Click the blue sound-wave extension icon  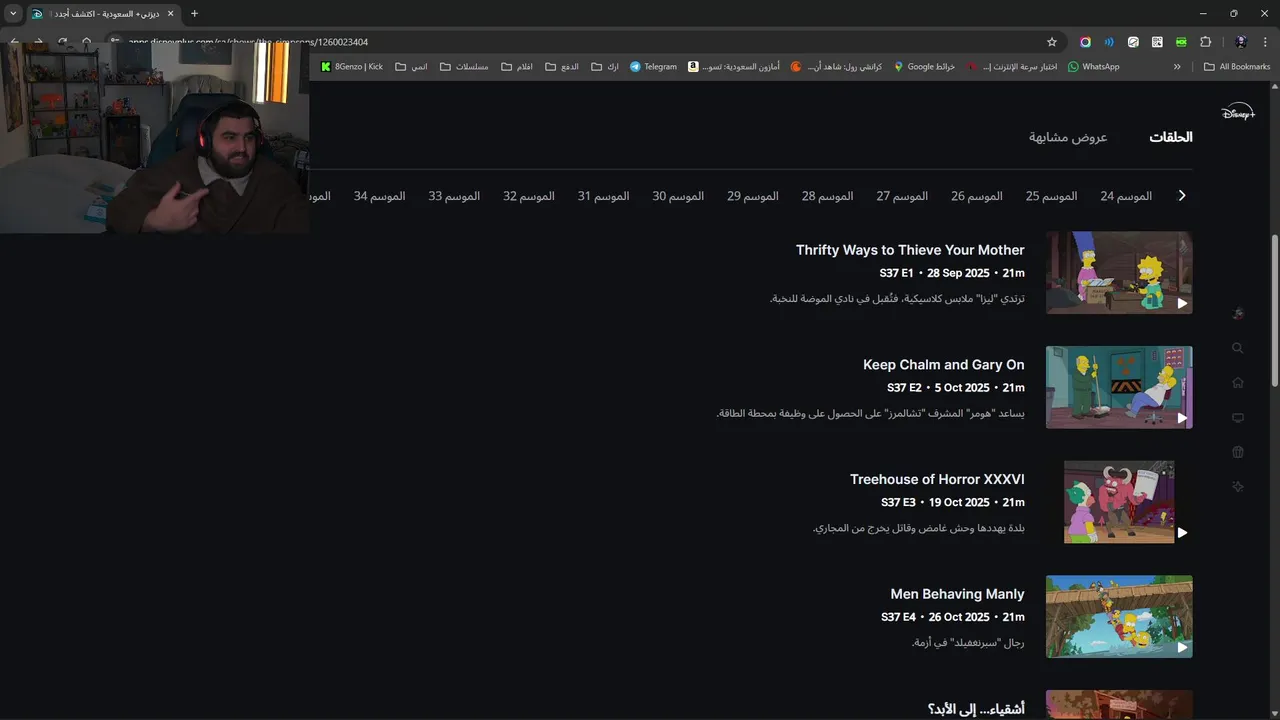[x=1109, y=42]
